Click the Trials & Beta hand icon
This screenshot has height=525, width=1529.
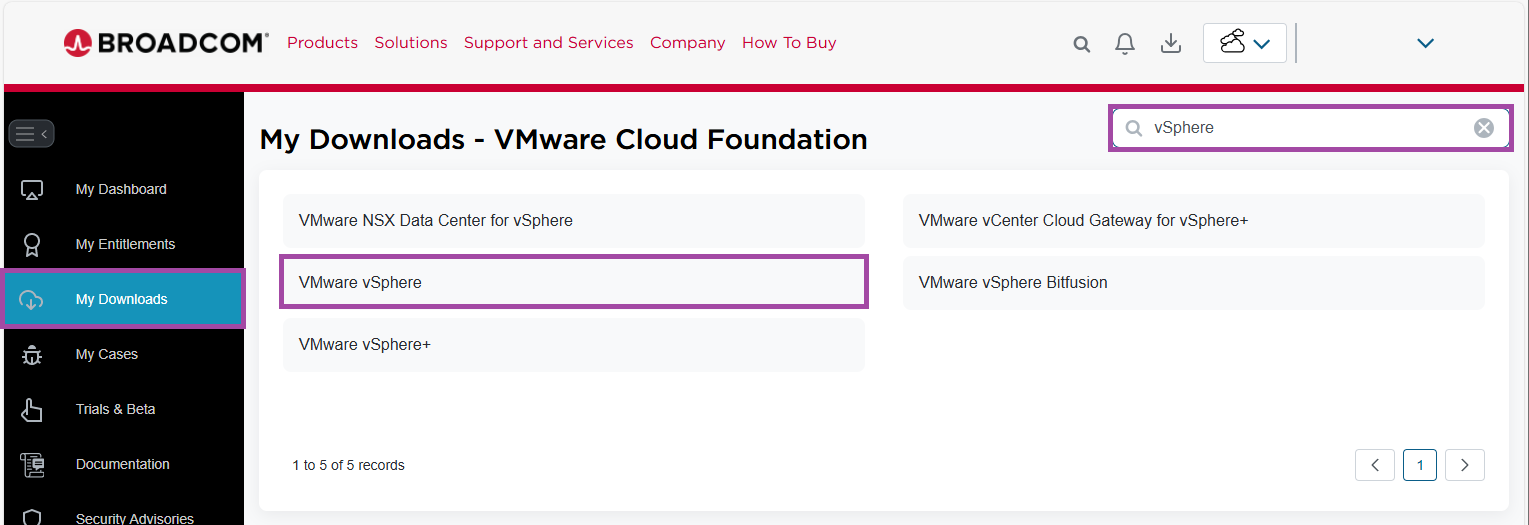32,409
